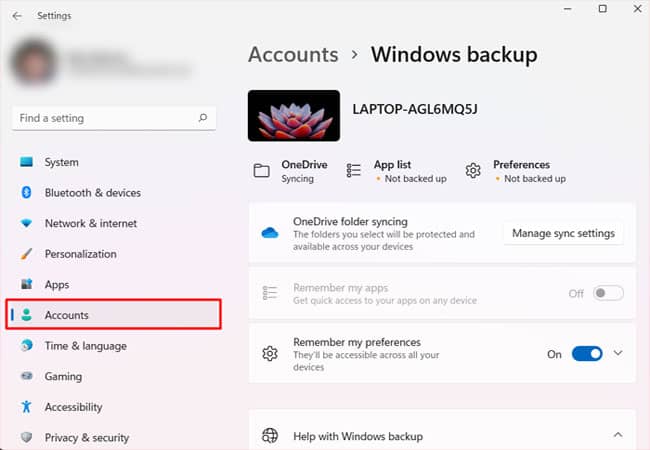The height and width of the screenshot is (450, 650).
Task: Collapse Help with Windows backup section
Action: click(618, 435)
